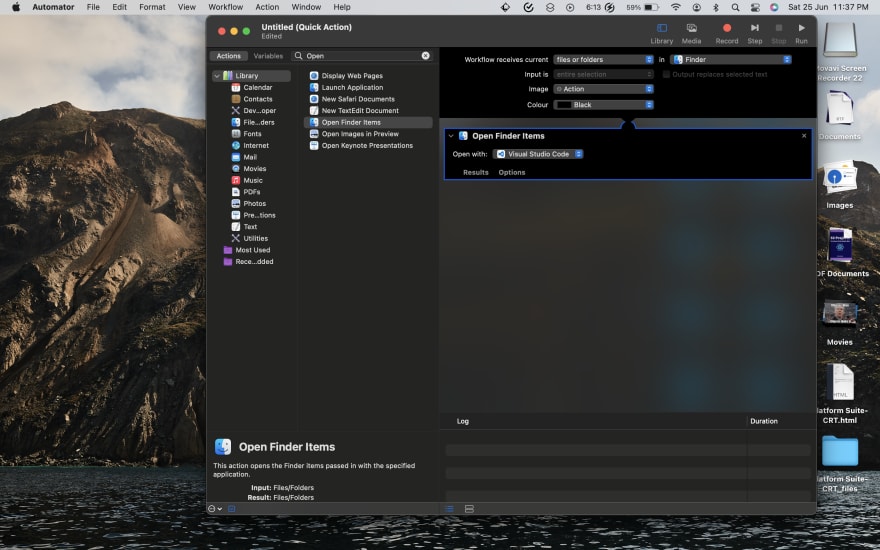Image resolution: width=880 pixels, height=550 pixels.
Task: Open the 'Open with' Visual Studio Code dropdown
Action: [x=538, y=154]
